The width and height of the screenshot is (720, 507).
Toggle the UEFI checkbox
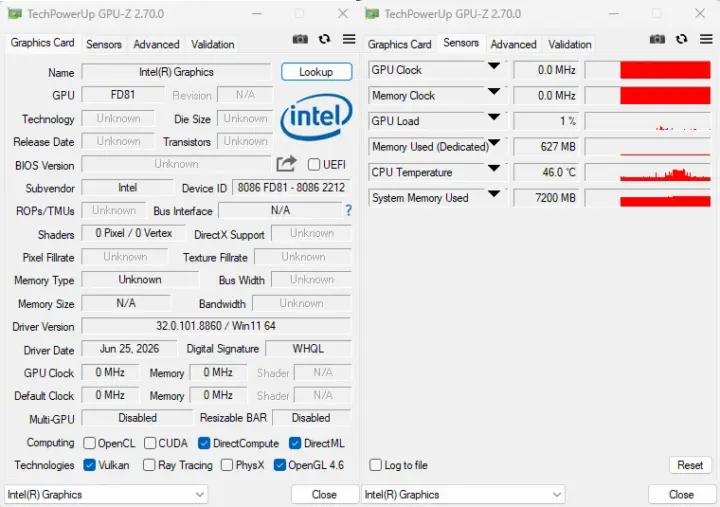point(314,164)
